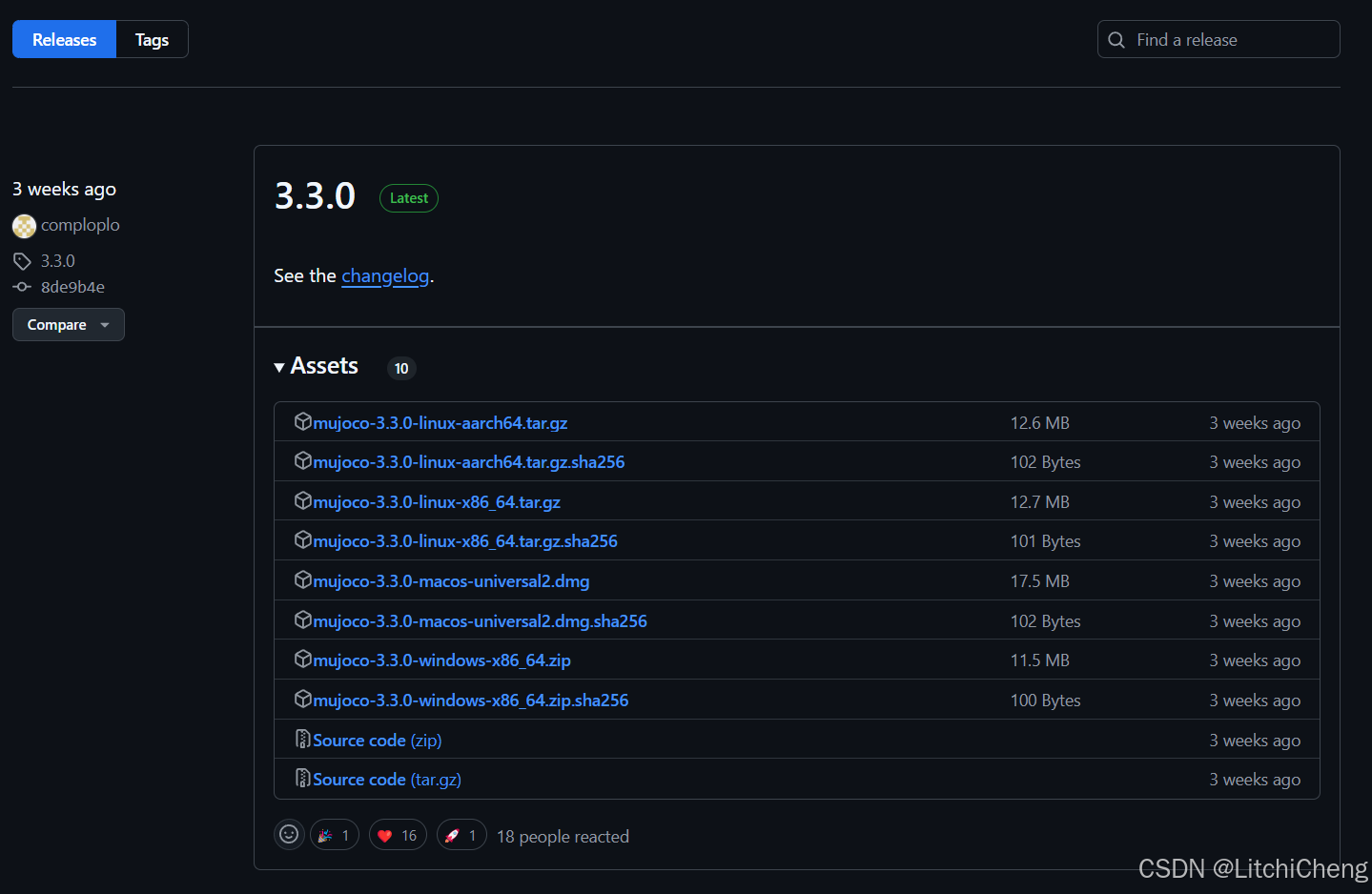Click the 17.5 MB size value
The width and height of the screenshot is (1372, 894).
(x=1040, y=581)
